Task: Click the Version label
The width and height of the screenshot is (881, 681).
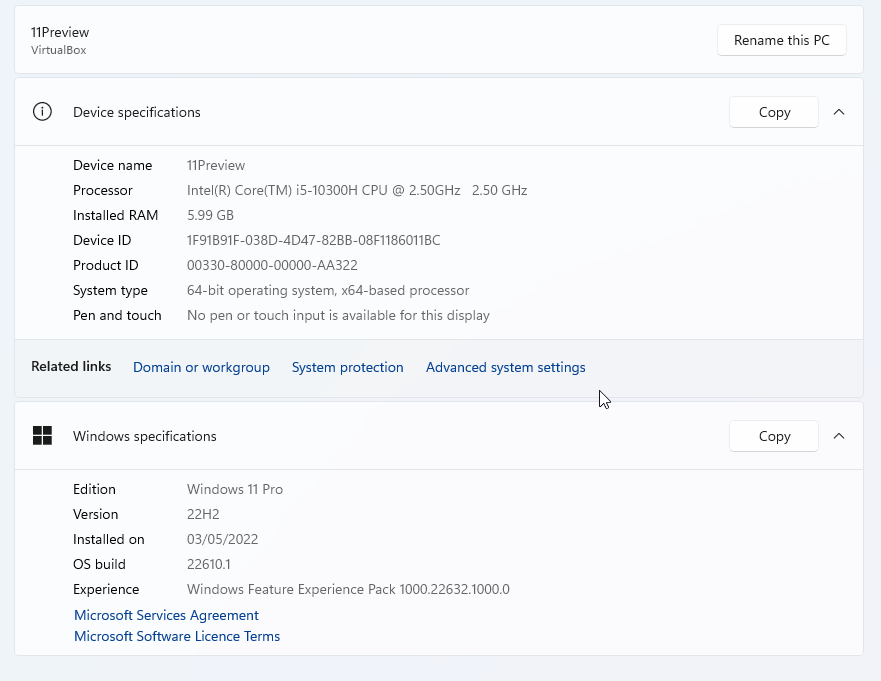Action: [x=96, y=514]
